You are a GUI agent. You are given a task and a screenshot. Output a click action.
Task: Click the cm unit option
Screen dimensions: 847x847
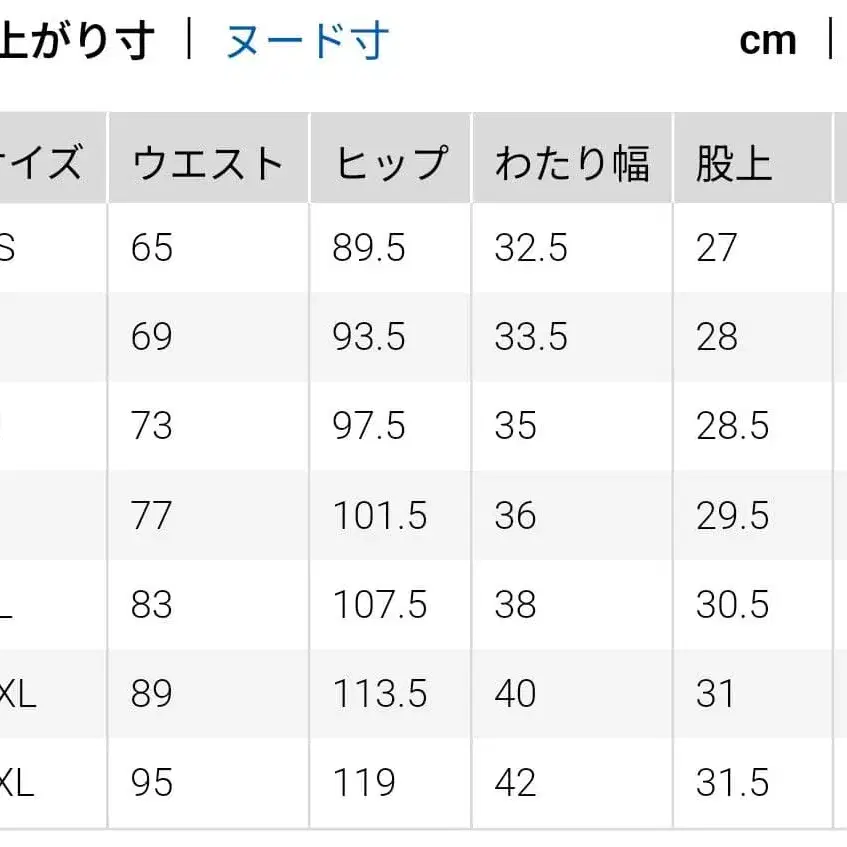pyautogui.click(x=770, y=38)
